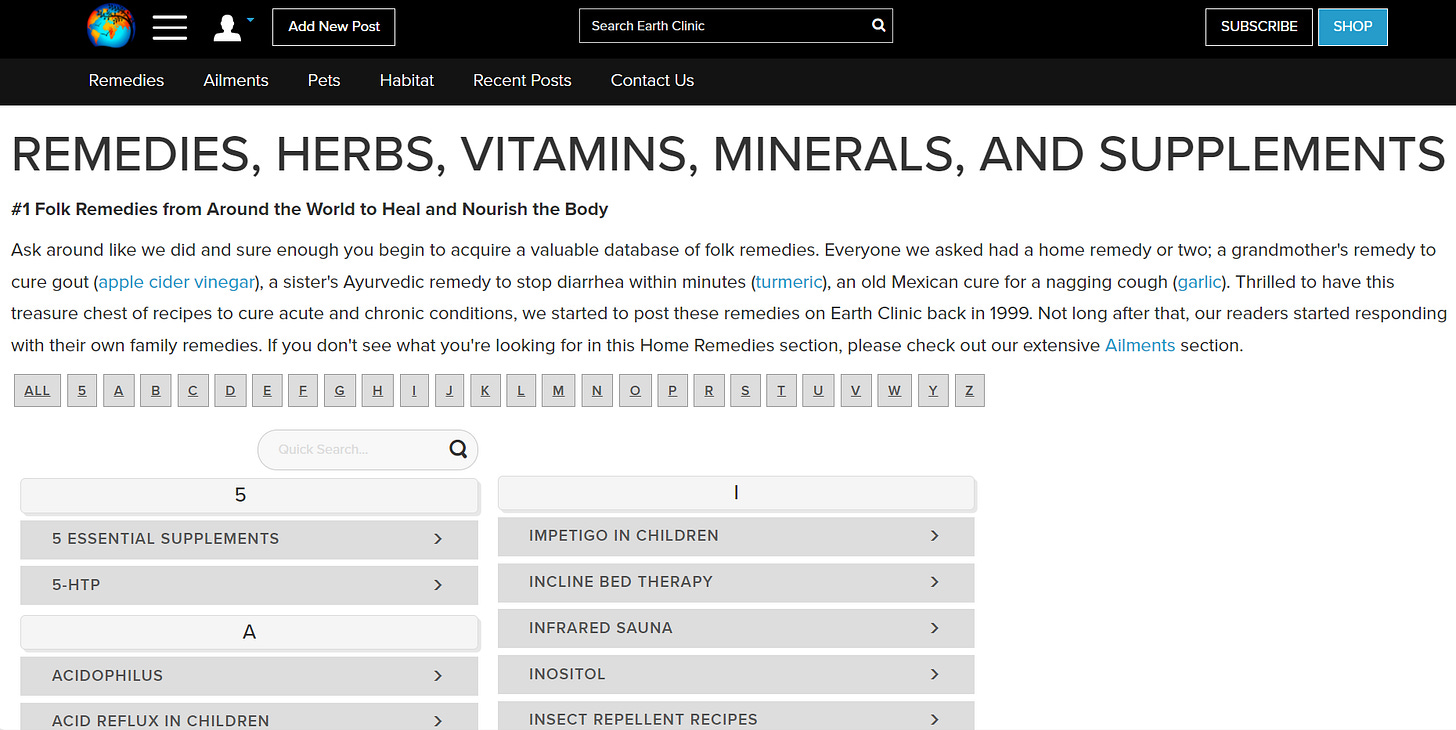This screenshot has width=1456, height=730.
Task: Click the Add New Post button
Action: [334, 27]
